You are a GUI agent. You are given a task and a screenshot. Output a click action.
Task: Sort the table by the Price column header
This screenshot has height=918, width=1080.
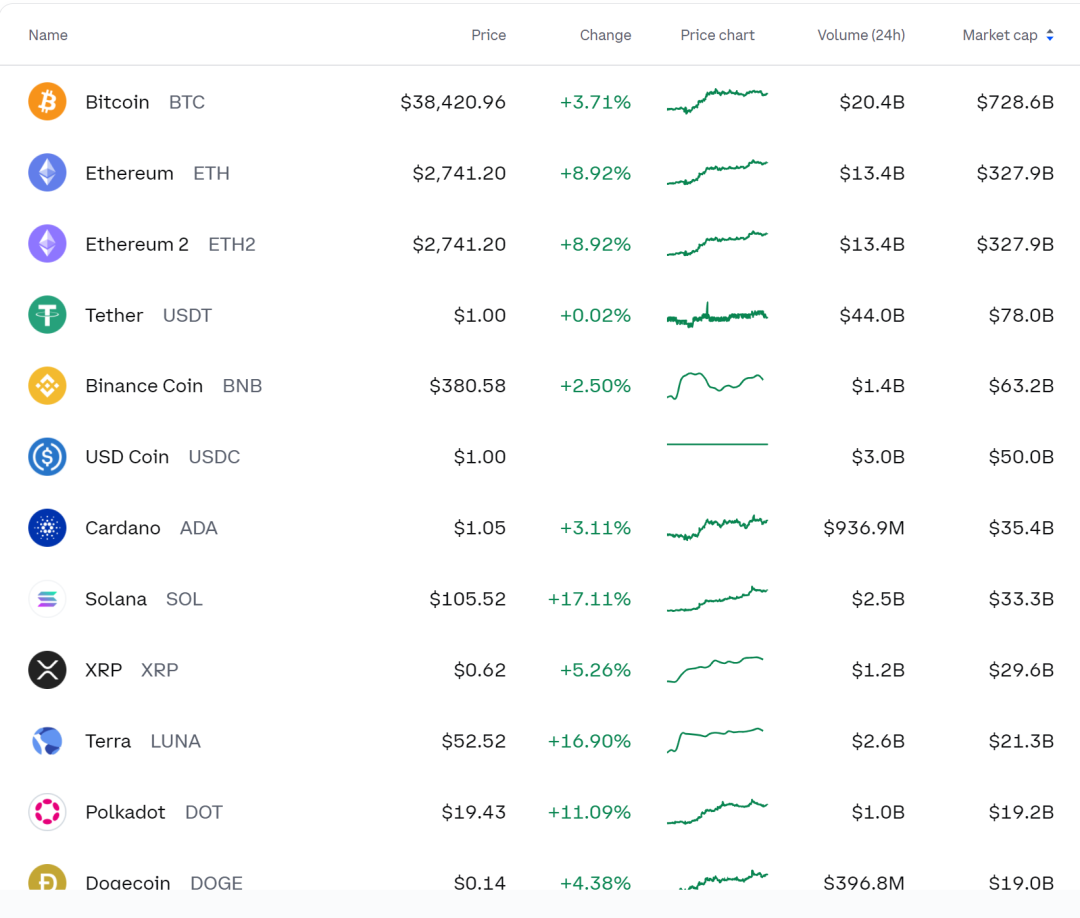pyautogui.click(x=488, y=35)
